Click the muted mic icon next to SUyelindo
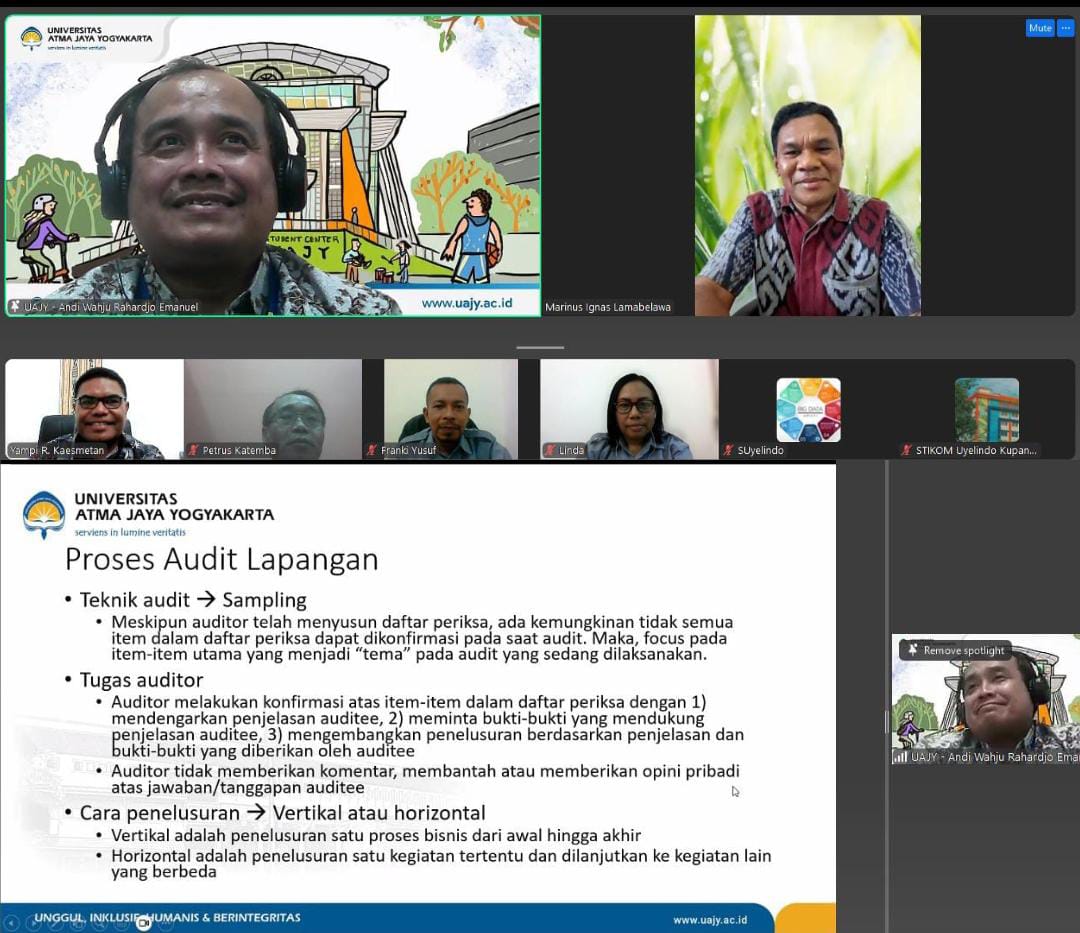This screenshot has width=1080, height=933. point(727,450)
